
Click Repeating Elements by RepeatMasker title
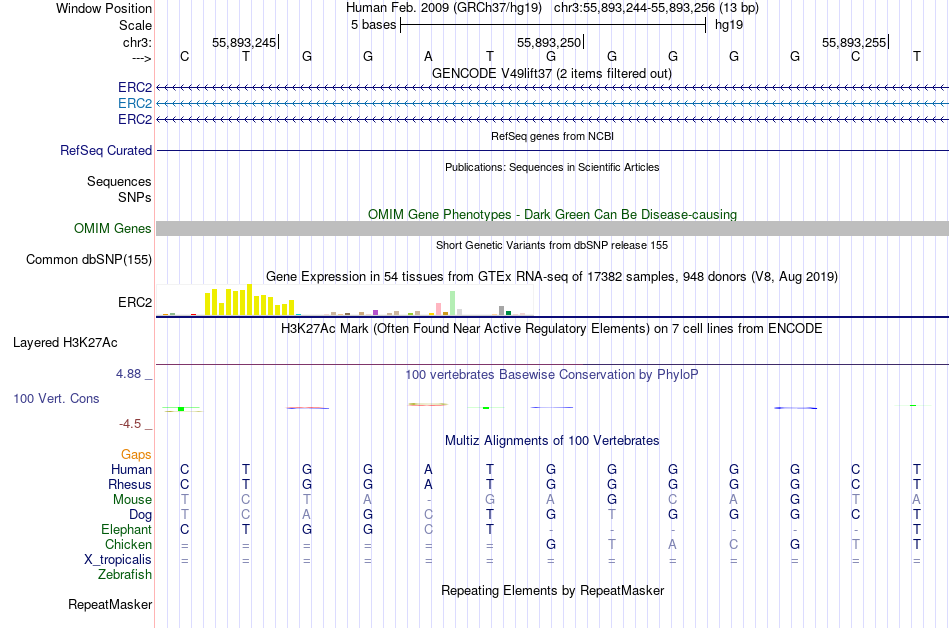pos(552,590)
